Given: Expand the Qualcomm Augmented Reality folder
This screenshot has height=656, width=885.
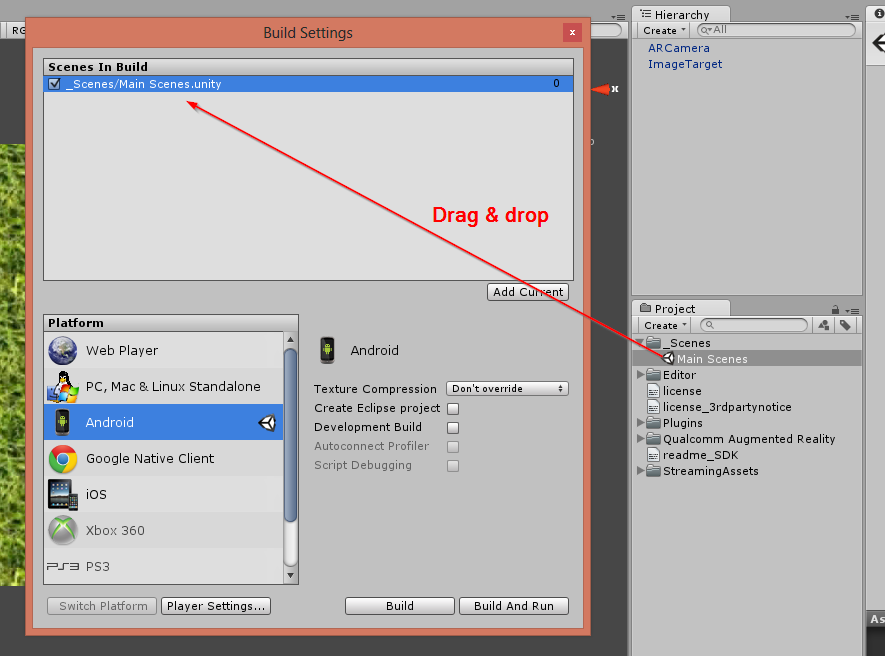Looking at the screenshot, I should click(641, 439).
